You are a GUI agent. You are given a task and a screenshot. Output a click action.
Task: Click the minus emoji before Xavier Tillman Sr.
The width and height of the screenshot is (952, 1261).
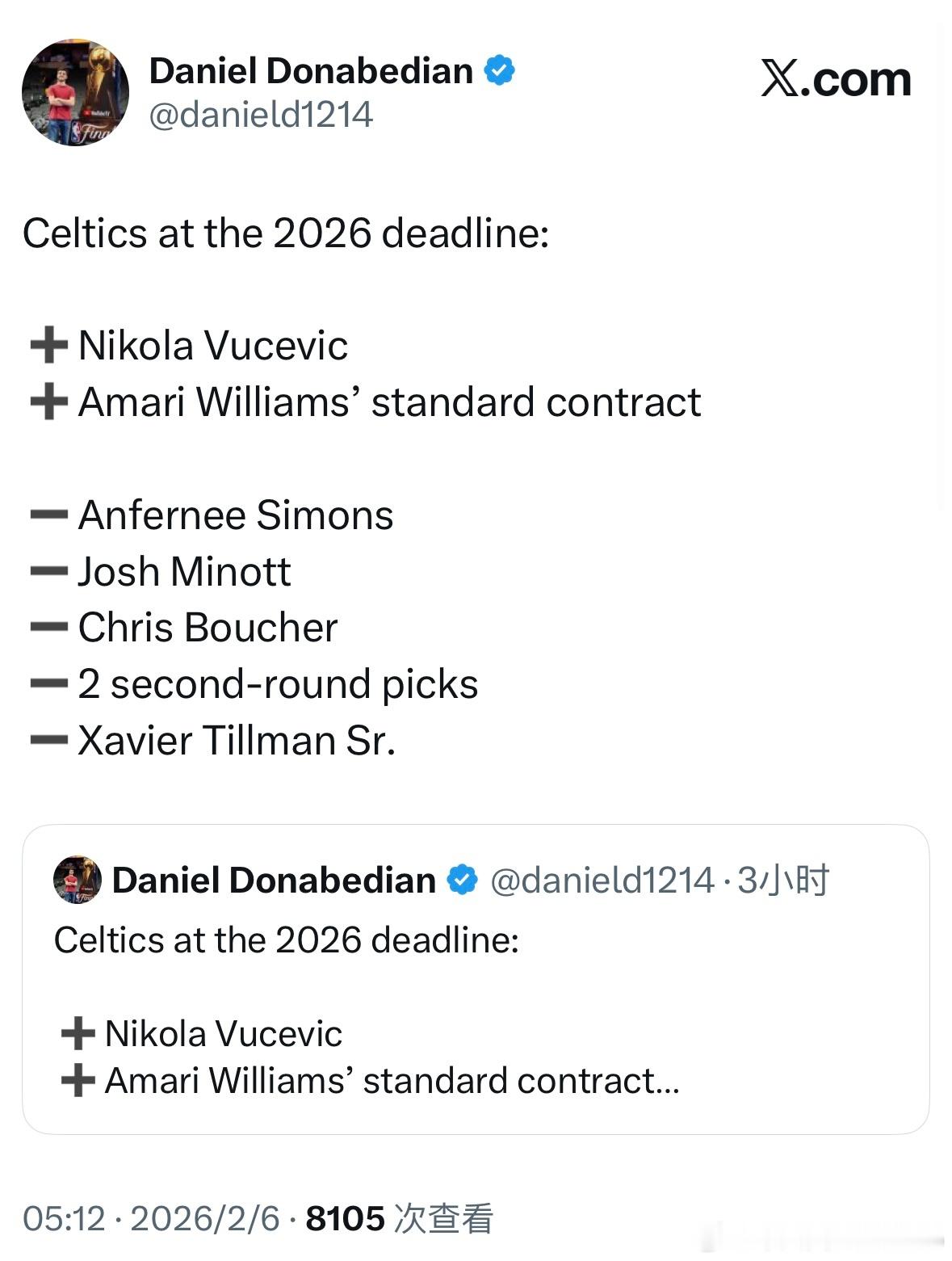click(x=48, y=740)
